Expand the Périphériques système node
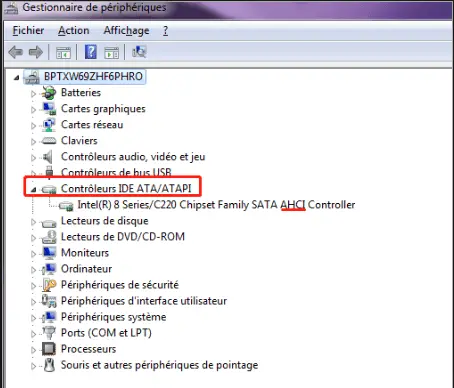454x388 pixels. point(33,318)
